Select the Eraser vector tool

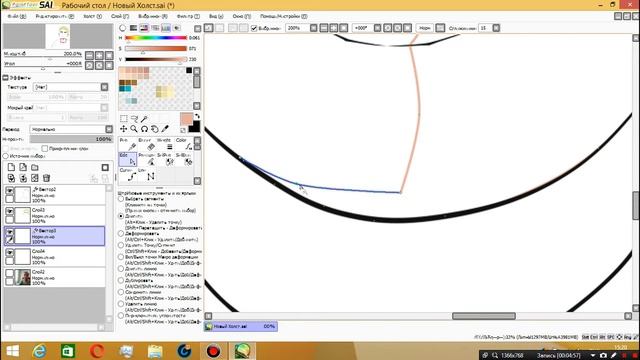click(x=146, y=144)
